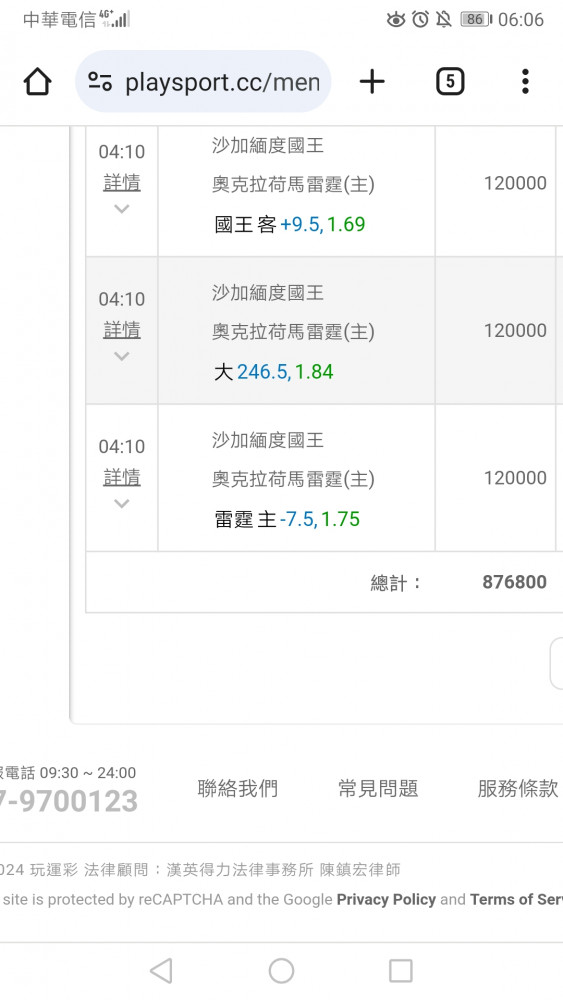
Task: Expand chevron in the 雷霆 主 -7.5 row
Action: [122, 503]
